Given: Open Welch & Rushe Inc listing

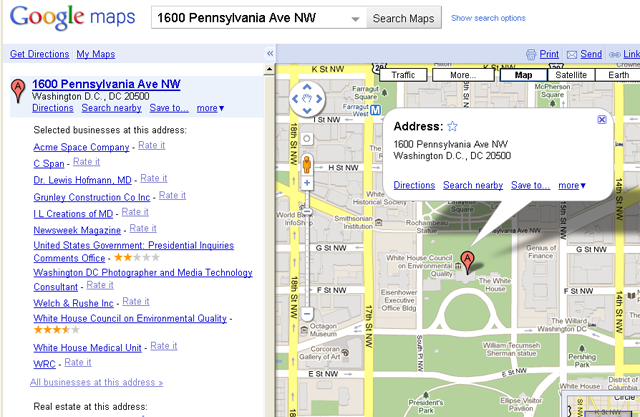Looking at the screenshot, I should [x=73, y=303].
